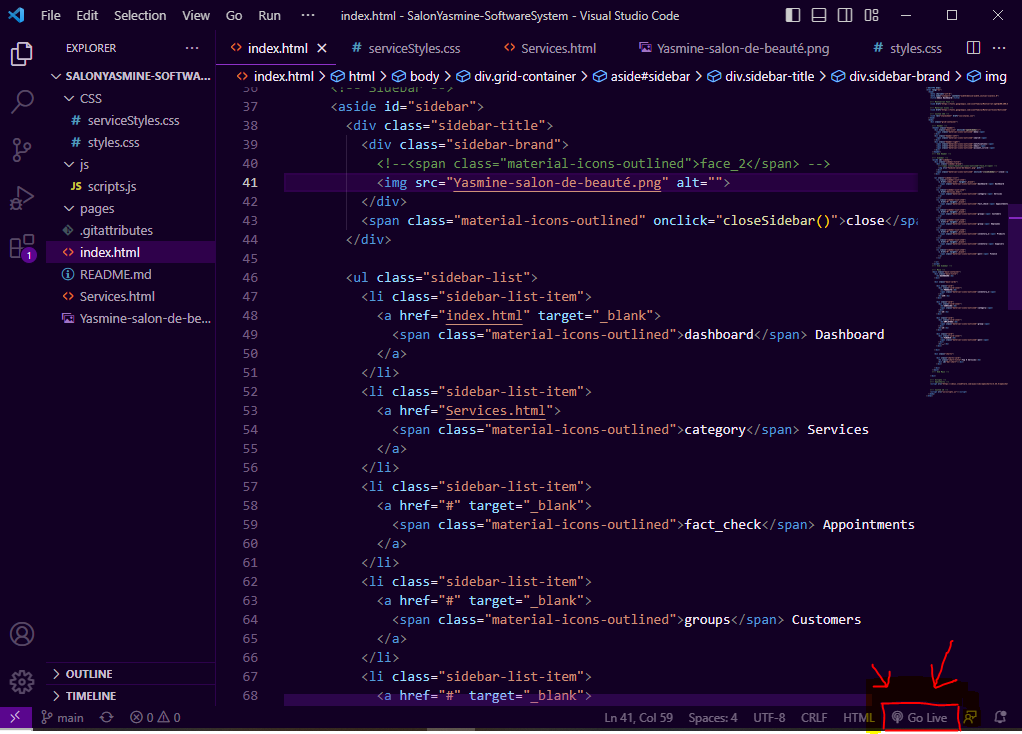The image size is (1022, 734).
Task: Open the Edit menu
Action: click(87, 15)
